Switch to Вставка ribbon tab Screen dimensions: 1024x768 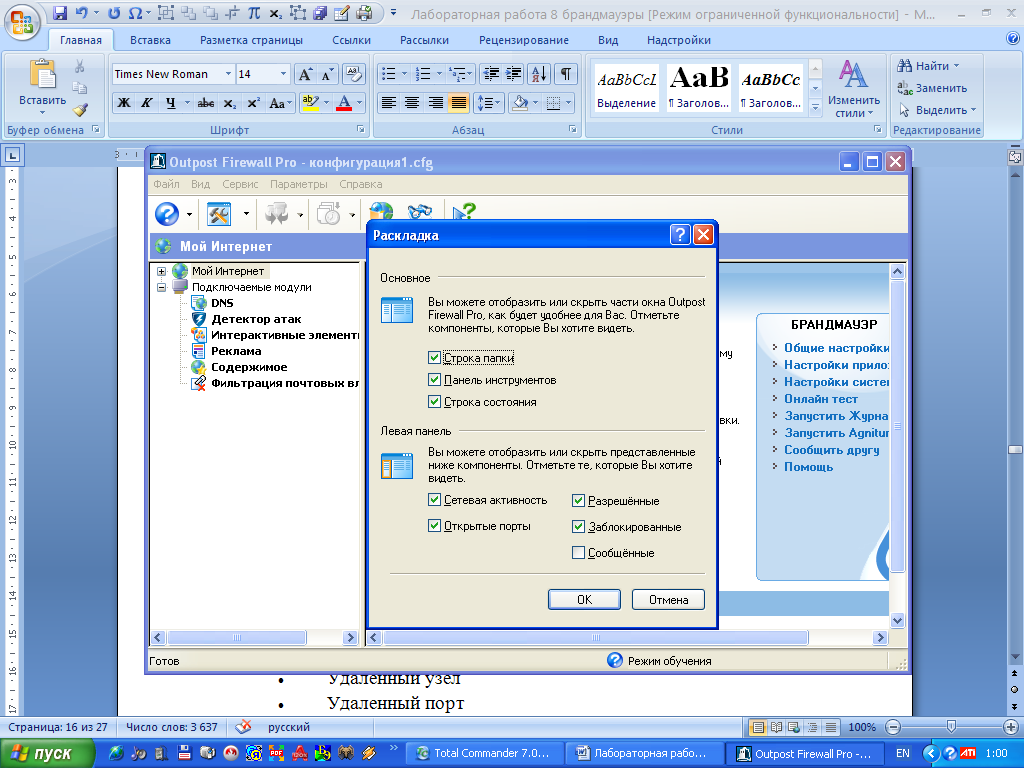(150, 40)
